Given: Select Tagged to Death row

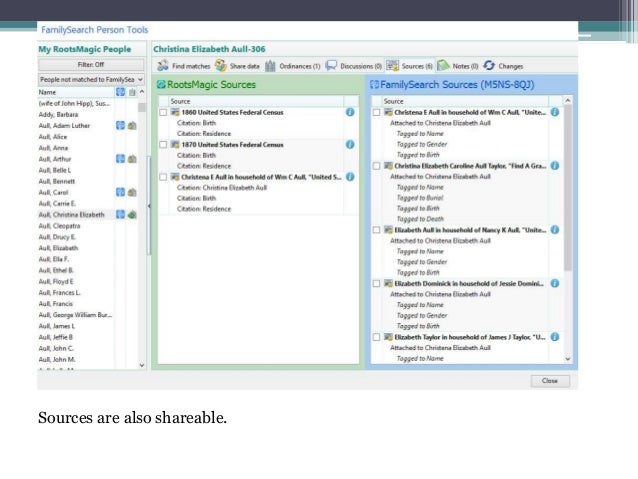Looking at the screenshot, I should point(420,219).
